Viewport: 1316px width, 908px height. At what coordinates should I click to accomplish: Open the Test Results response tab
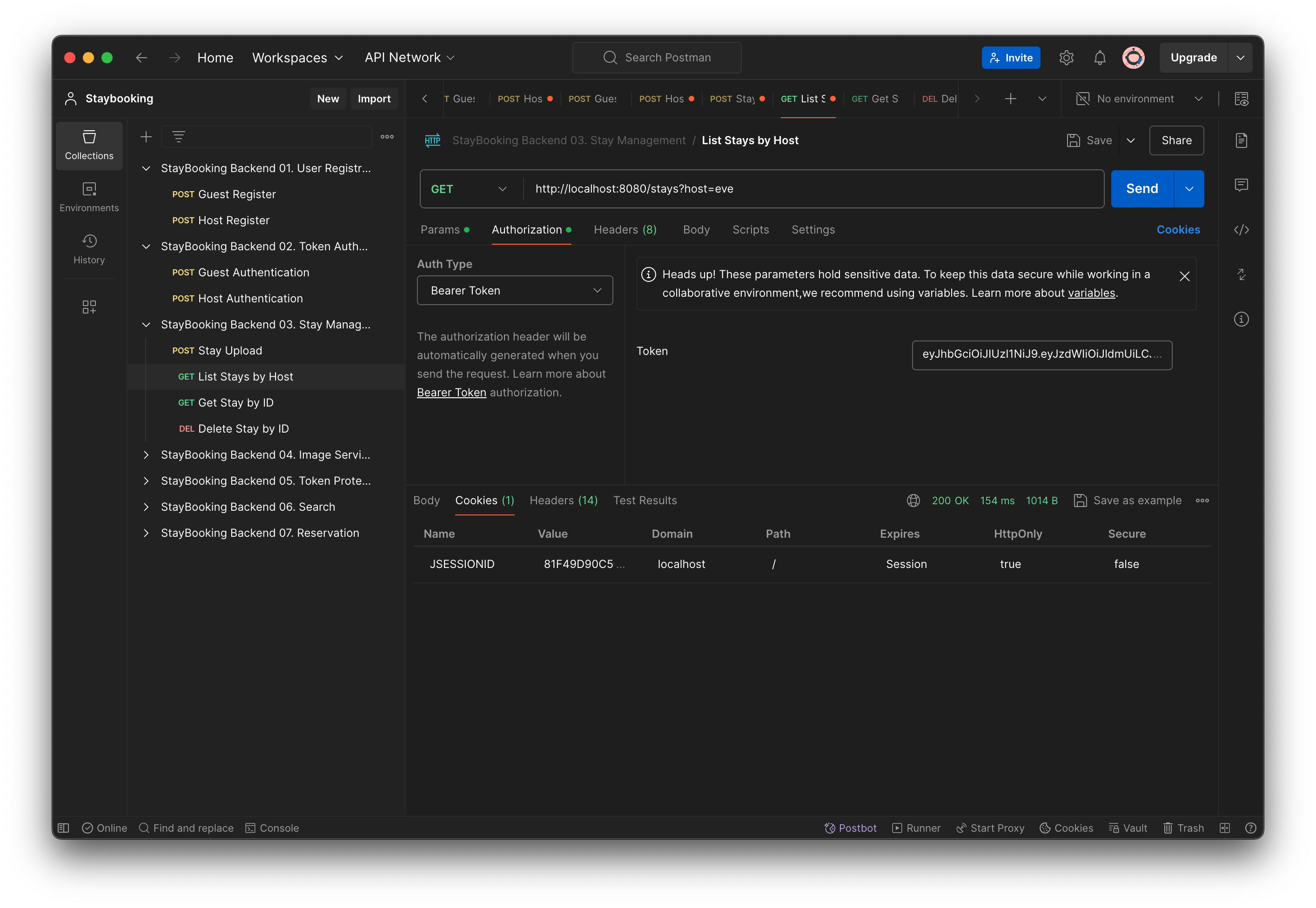coord(645,501)
